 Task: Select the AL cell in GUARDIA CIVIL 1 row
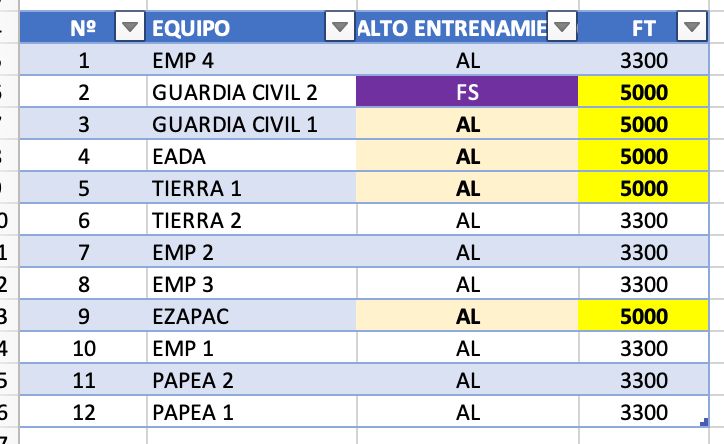(467, 125)
